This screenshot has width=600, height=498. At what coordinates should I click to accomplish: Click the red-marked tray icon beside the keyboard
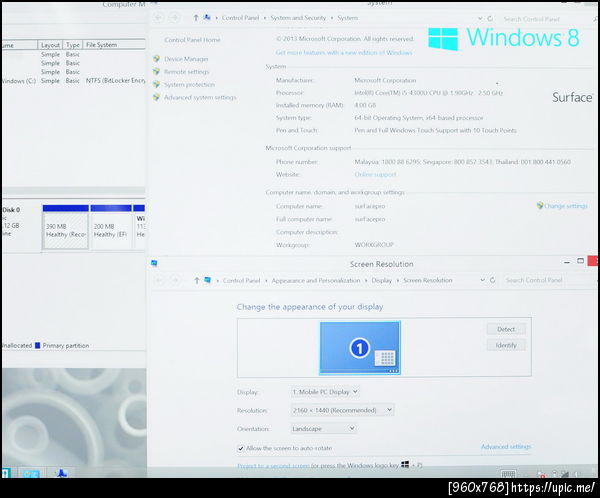541,474
